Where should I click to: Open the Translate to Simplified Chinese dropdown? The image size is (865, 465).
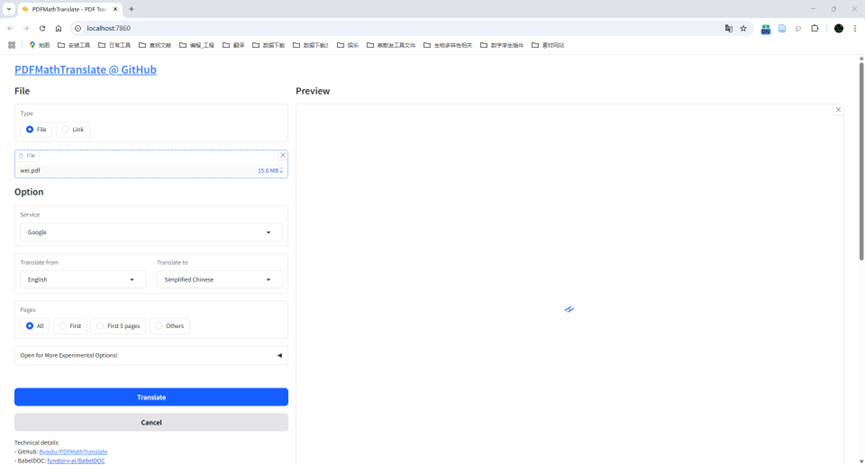click(x=220, y=280)
